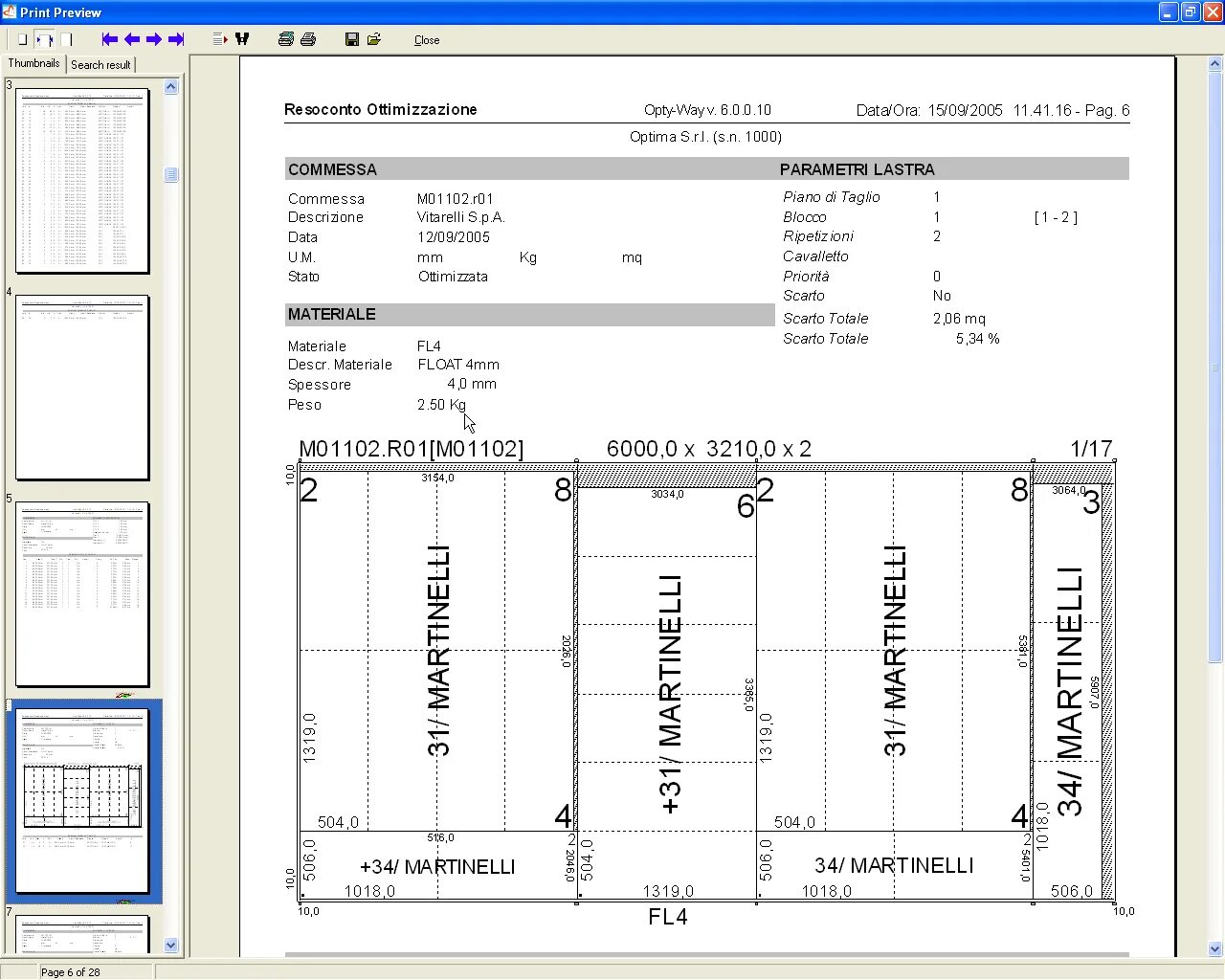This screenshot has width=1225, height=980.
Task: Click the '+34/ MARTINELLI' piece label
Action: click(x=437, y=867)
